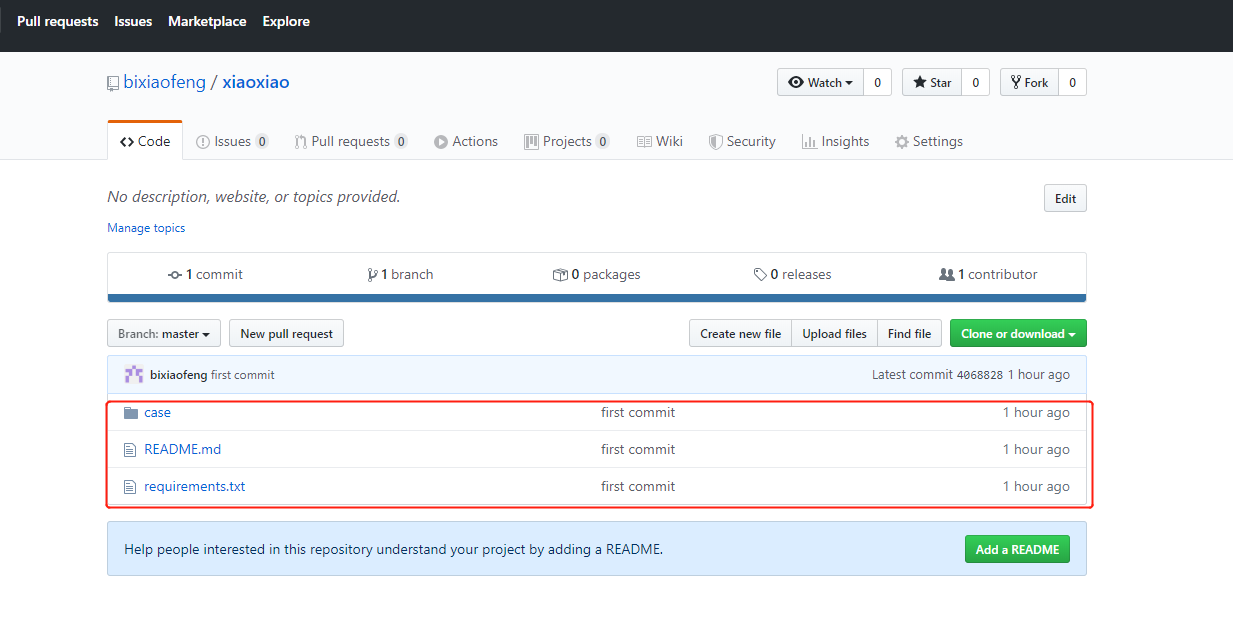Viewport: 1233px width, 617px height.
Task: Click the case folder icon
Action: 130,413
